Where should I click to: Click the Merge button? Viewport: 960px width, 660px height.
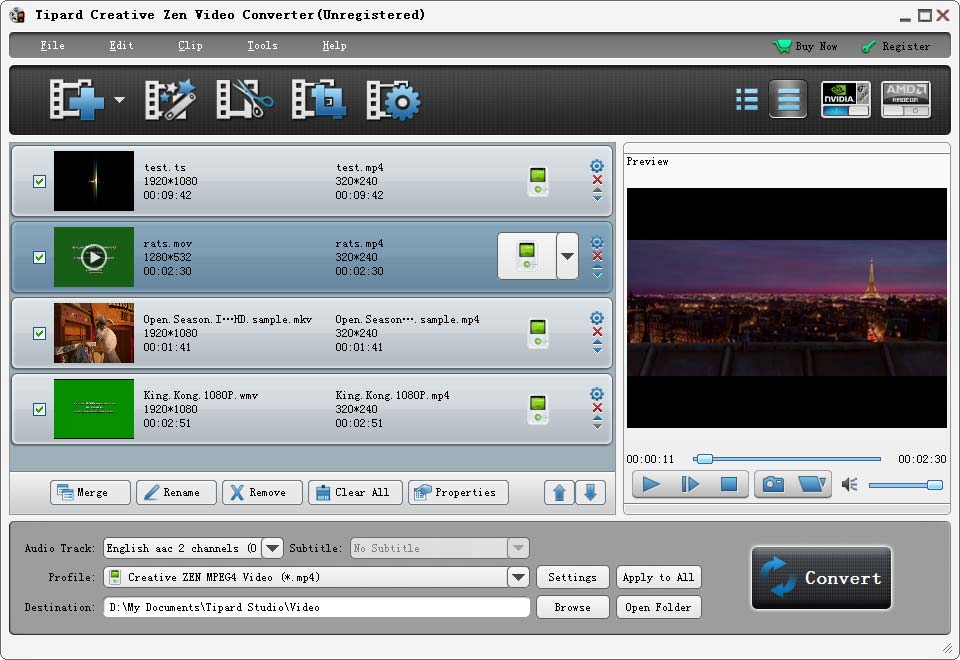point(90,492)
